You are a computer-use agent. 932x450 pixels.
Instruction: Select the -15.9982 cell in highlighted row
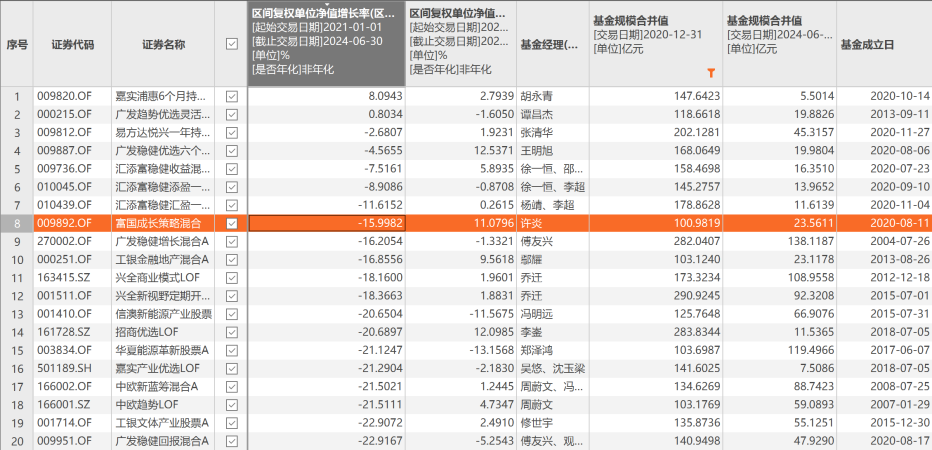[x=326, y=224]
